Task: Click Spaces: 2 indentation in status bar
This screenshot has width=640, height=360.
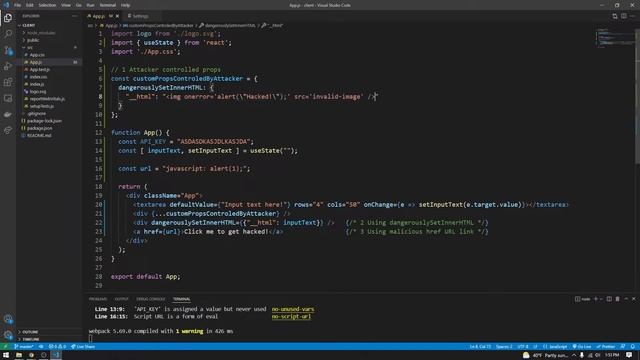Action: tap(504, 347)
